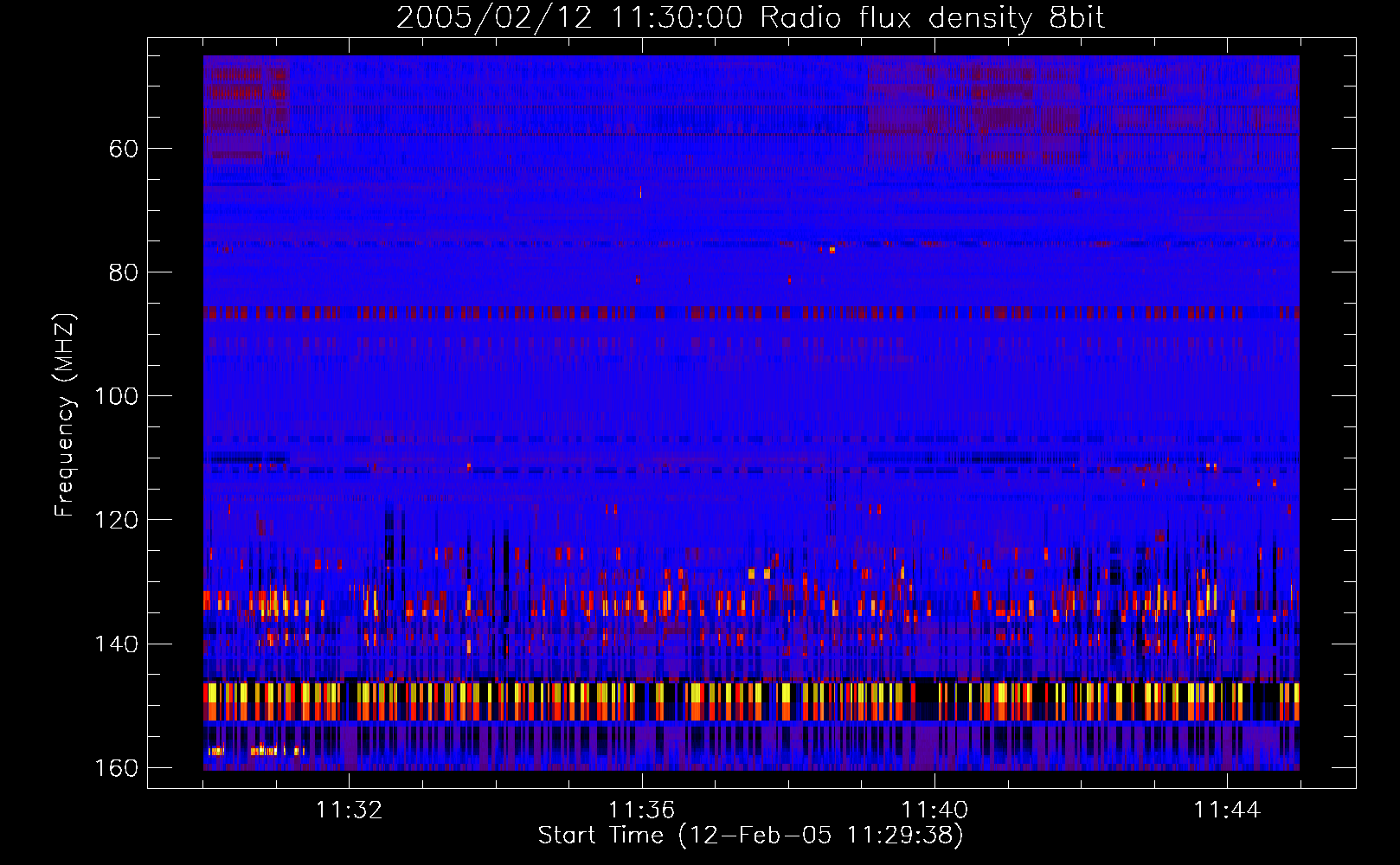The height and width of the screenshot is (865, 1400).
Task: Click the 80 frequency tick label
Action: [x=124, y=272]
